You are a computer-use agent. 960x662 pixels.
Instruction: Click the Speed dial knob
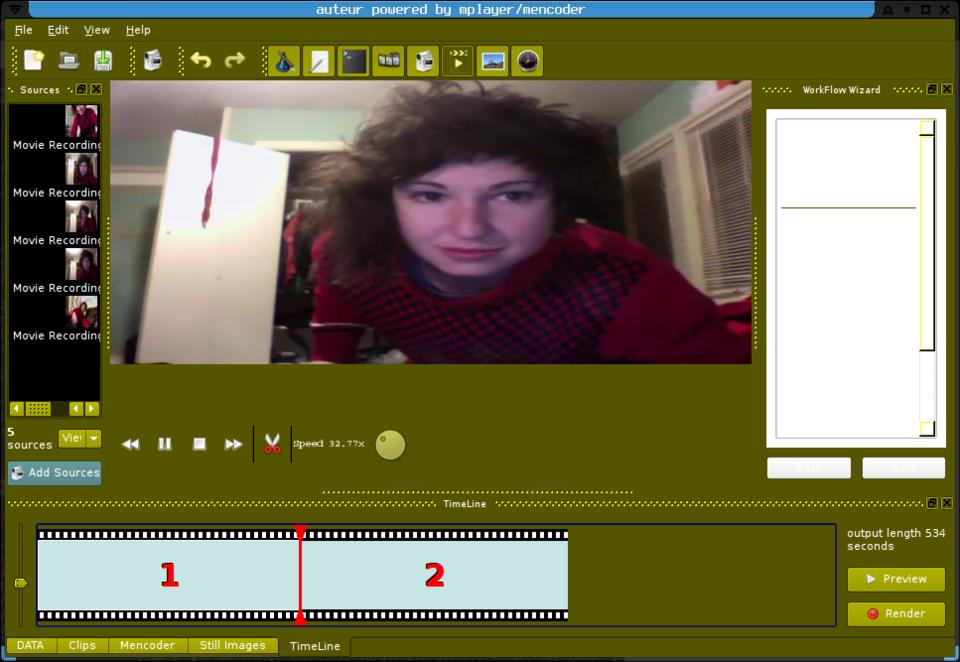pos(390,445)
